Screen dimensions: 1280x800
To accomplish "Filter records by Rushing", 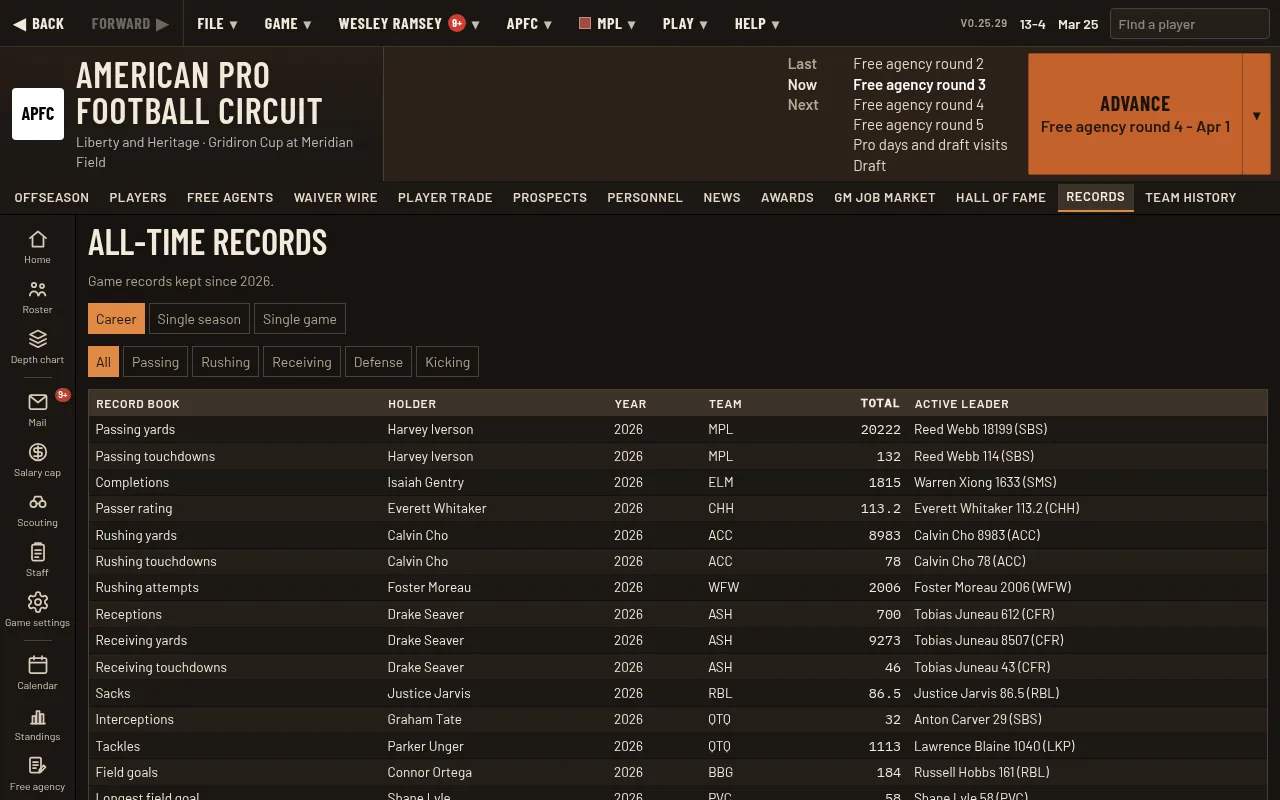I will click(x=226, y=362).
